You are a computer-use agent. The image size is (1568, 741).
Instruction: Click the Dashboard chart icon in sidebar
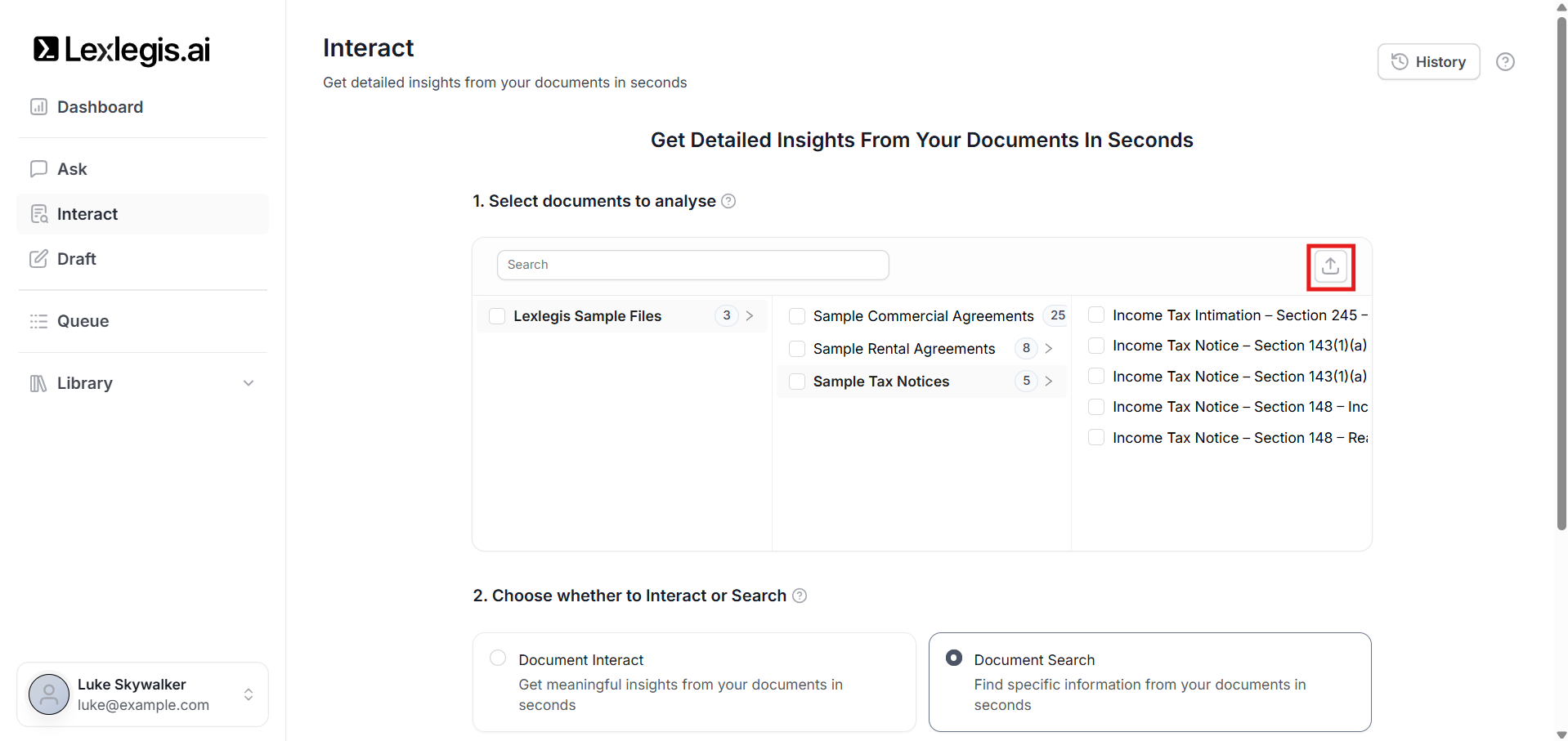coord(38,107)
